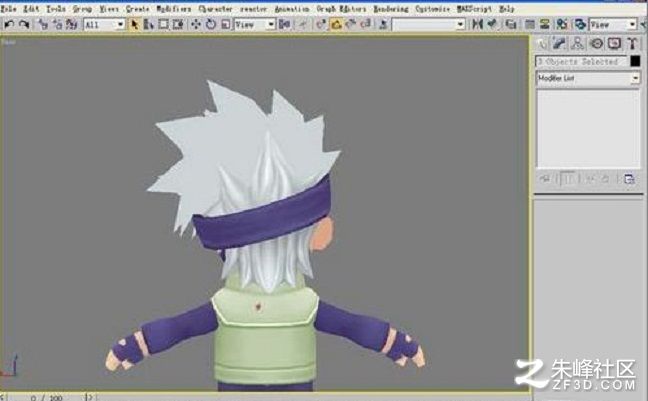Switch to the Display command panel tab
Image resolution: width=648 pixels, height=401 pixels.
[x=614, y=43]
